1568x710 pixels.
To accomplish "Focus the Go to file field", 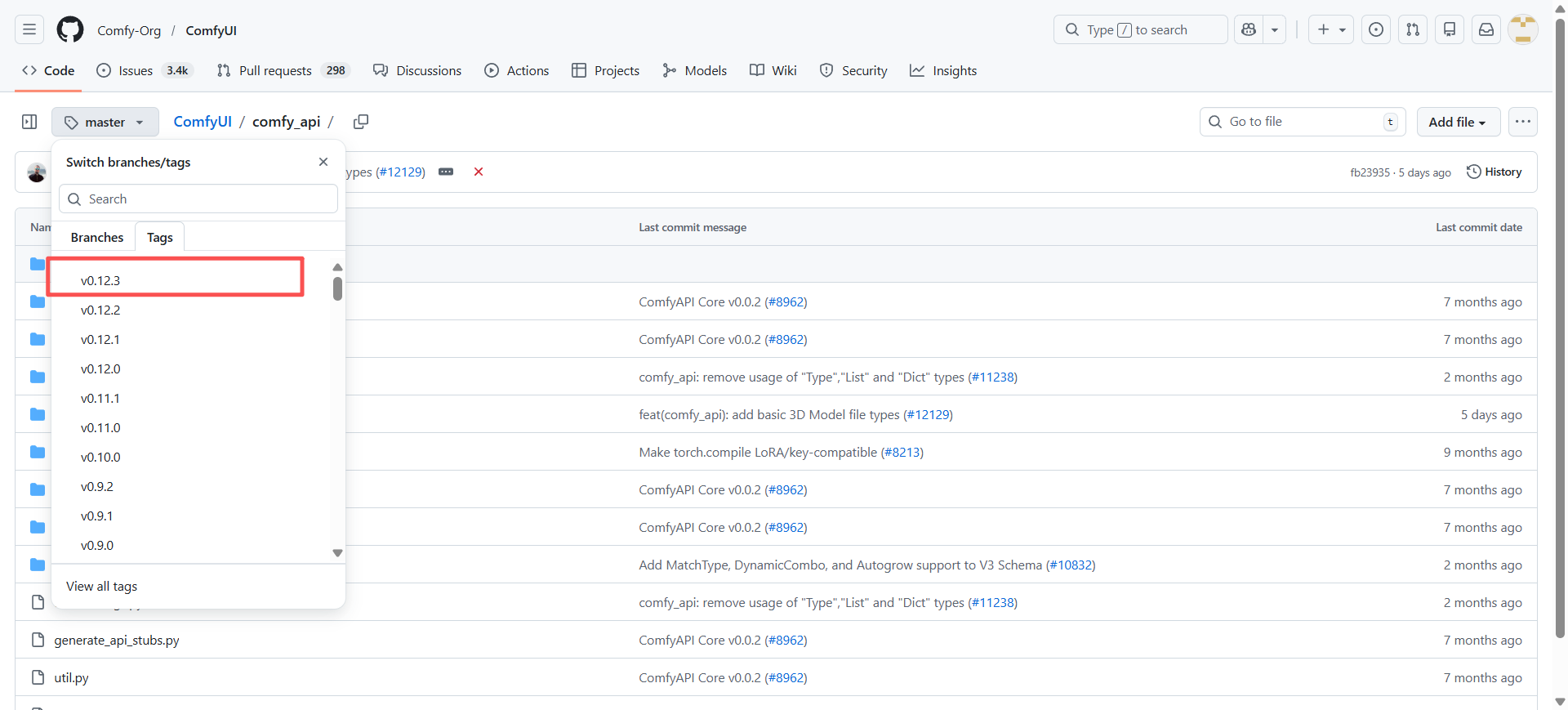I will (x=1303, y=122).
